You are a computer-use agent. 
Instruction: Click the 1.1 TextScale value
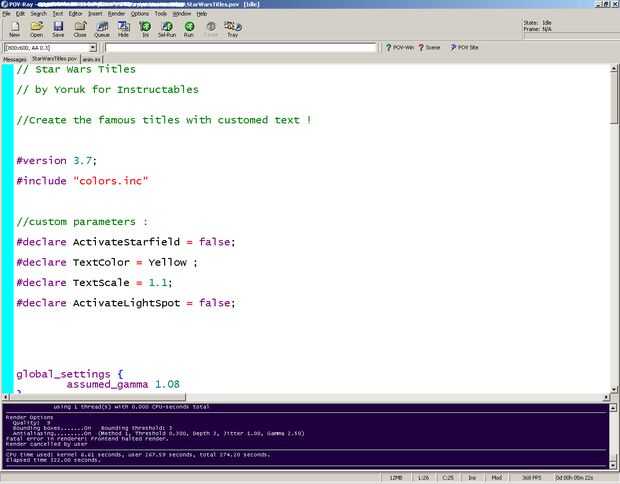point(158,282)
